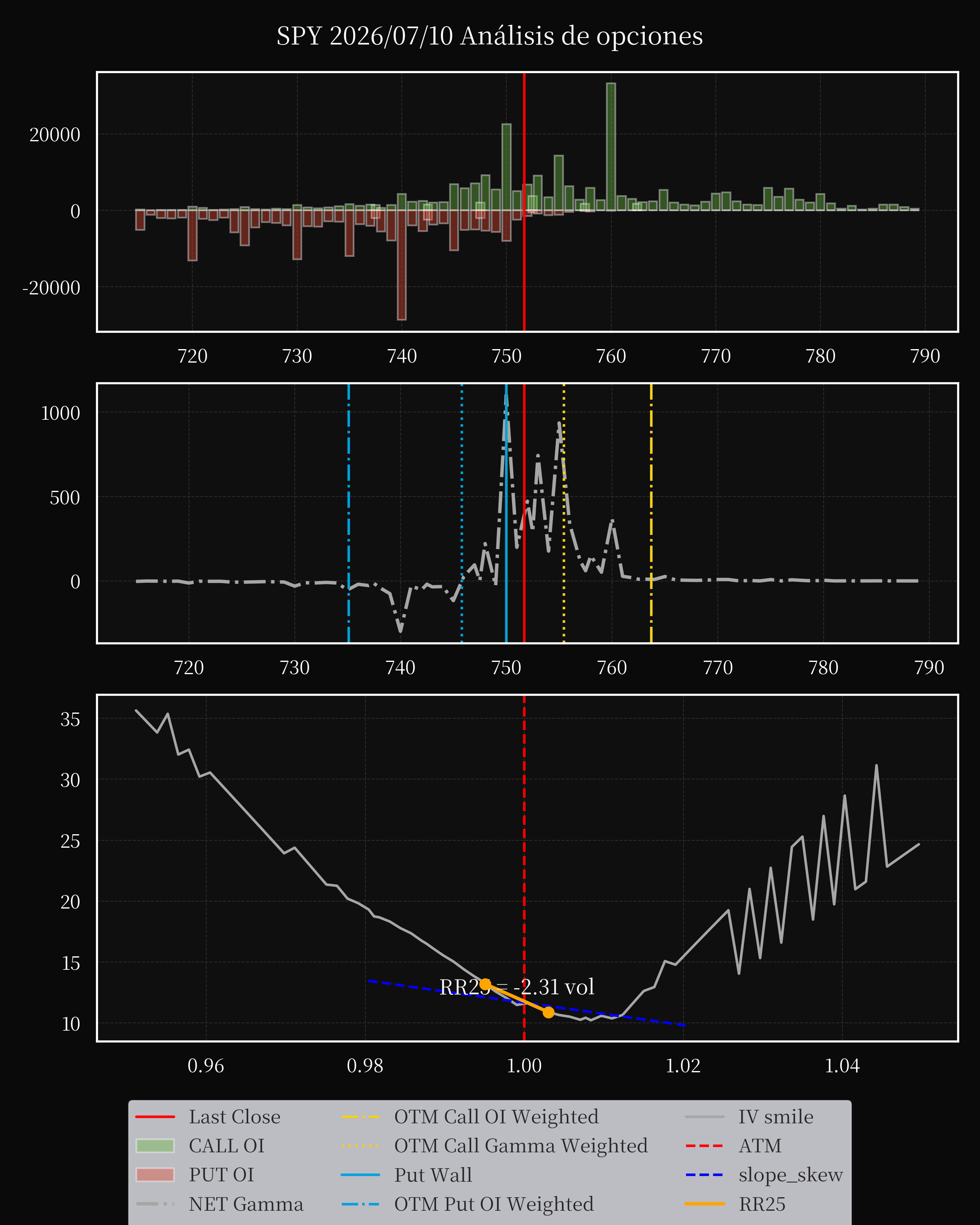Click the '35' y-axis label in IV chart
980x1225 pixels.
[71, 719]
